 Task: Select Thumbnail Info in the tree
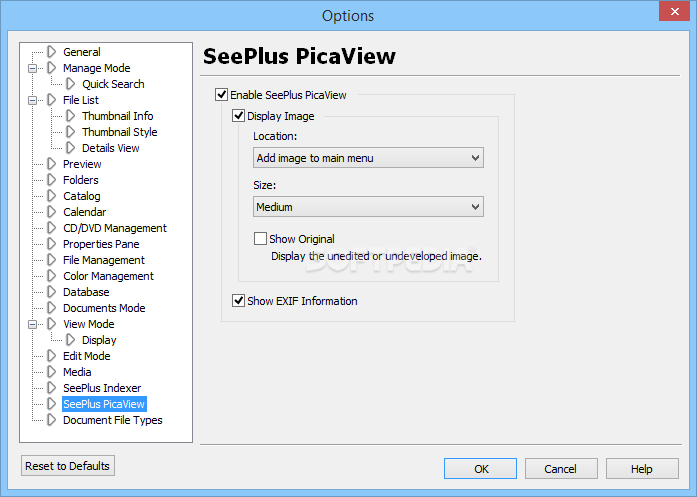(117, 116)
